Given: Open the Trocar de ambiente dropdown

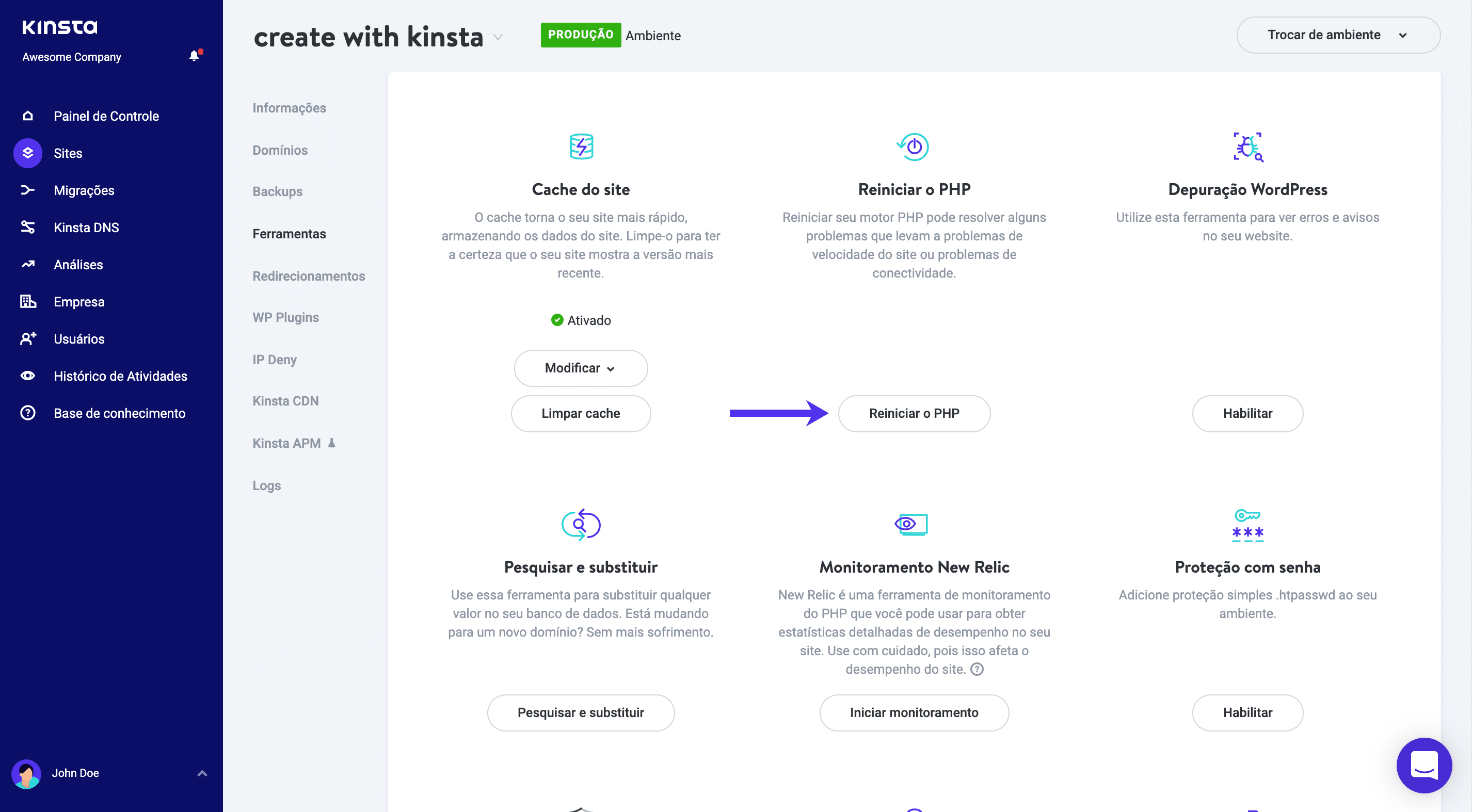Looking at the screenshot, I should point(1338,35).
